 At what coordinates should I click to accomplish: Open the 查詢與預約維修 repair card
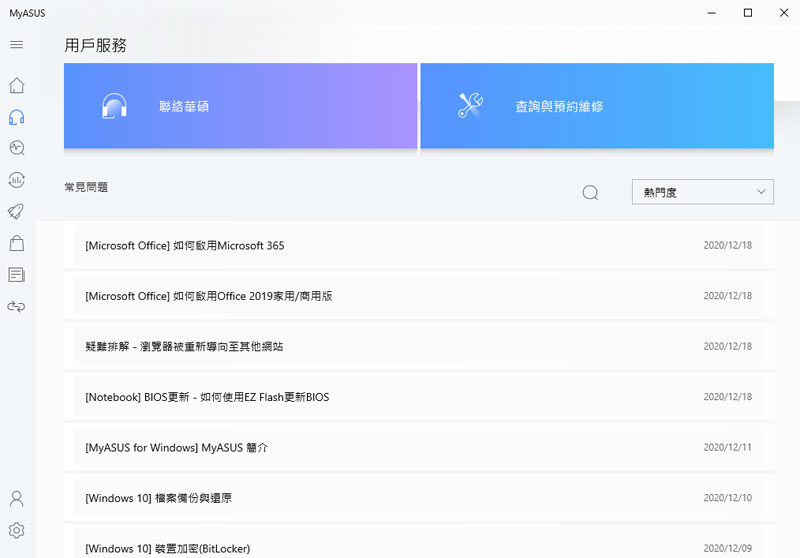coord(597,106)
